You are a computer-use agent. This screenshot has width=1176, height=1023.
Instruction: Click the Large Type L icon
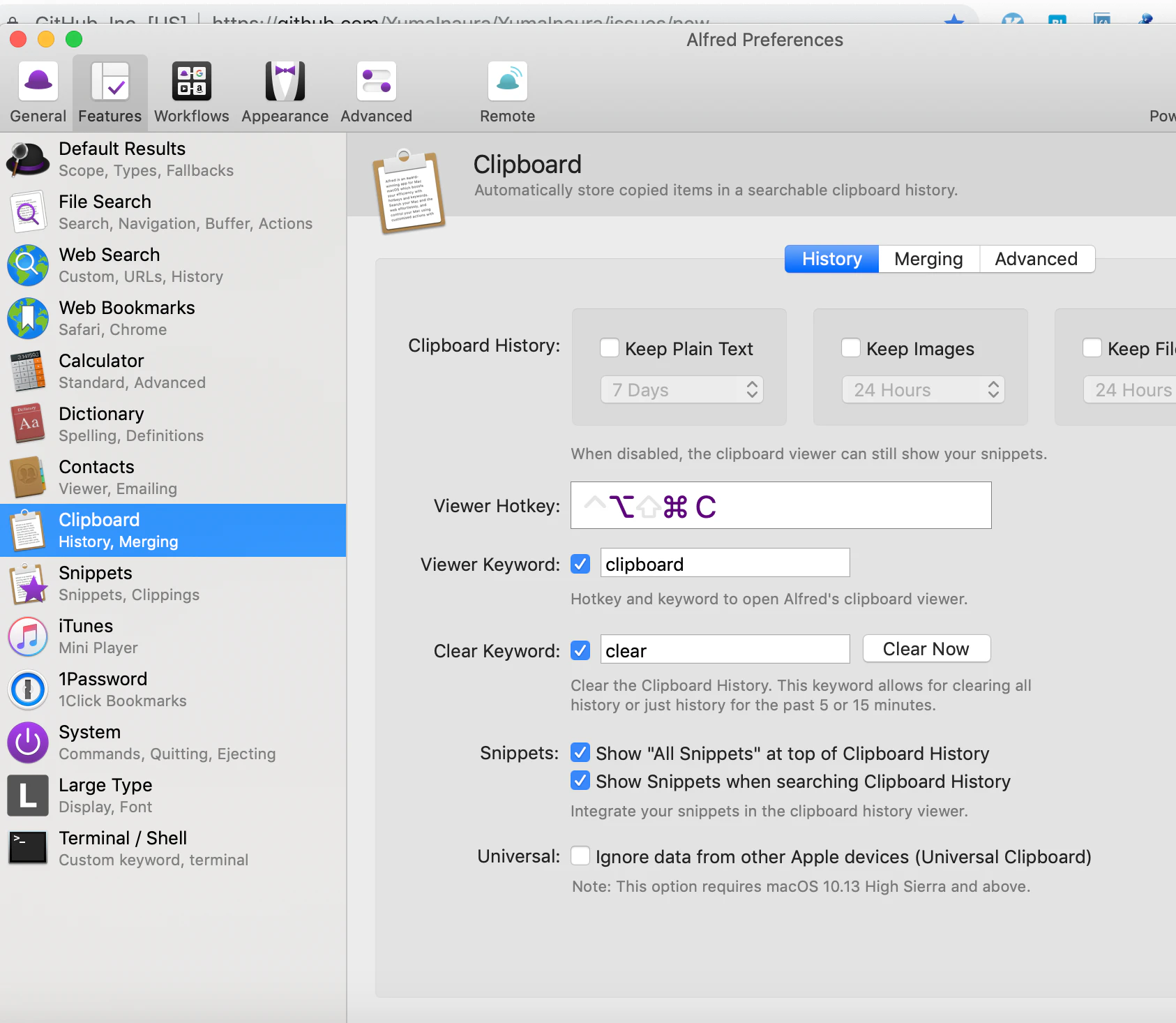point(28,796)
